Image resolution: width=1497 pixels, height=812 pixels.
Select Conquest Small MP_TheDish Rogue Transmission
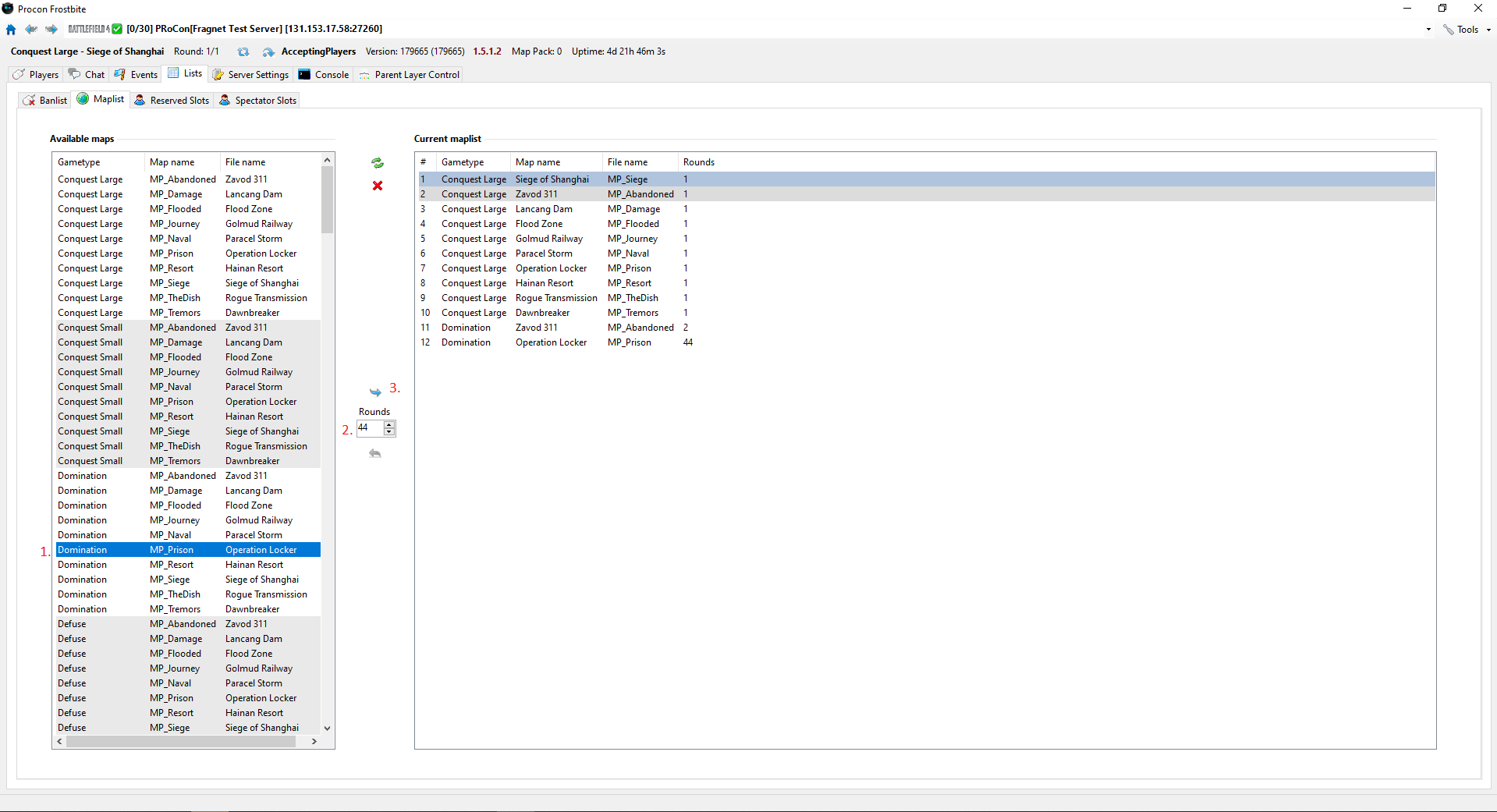point(187,446)
